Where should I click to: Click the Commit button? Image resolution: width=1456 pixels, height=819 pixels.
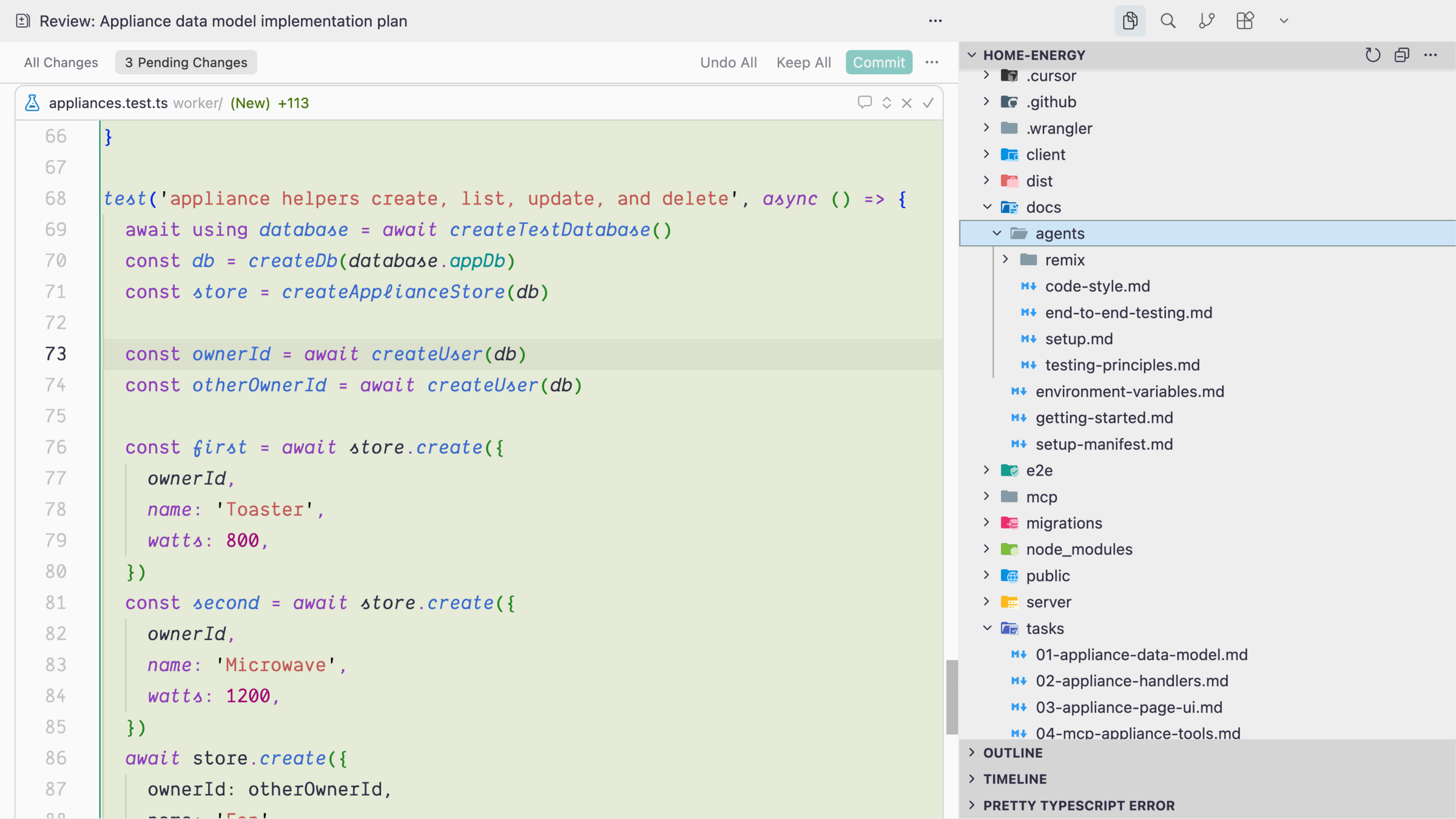point(878,62)
